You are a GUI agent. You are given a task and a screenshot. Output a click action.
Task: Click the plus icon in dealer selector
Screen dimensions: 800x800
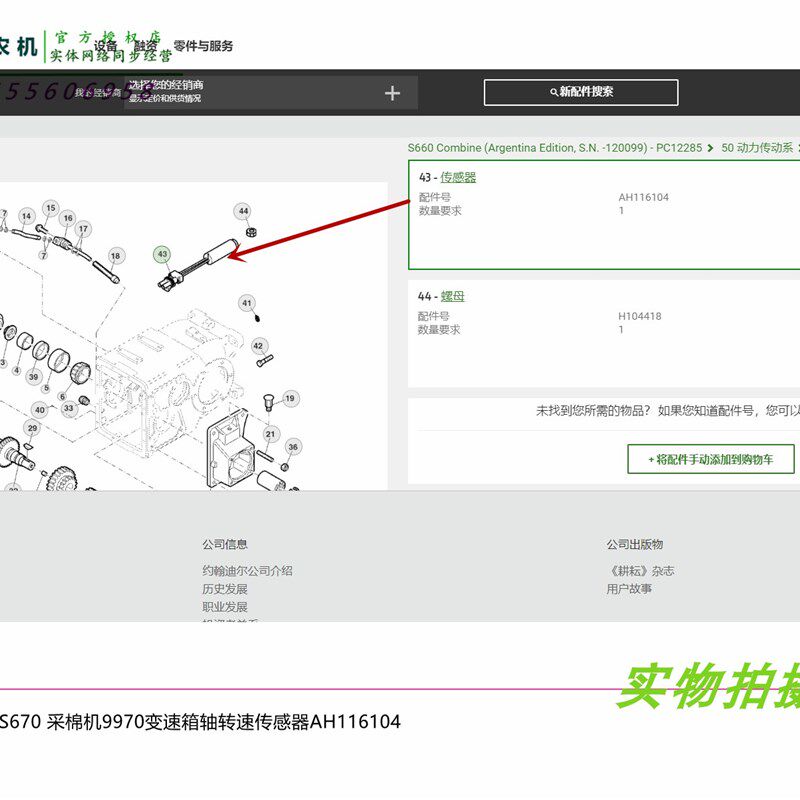click(x=392, y=93)
